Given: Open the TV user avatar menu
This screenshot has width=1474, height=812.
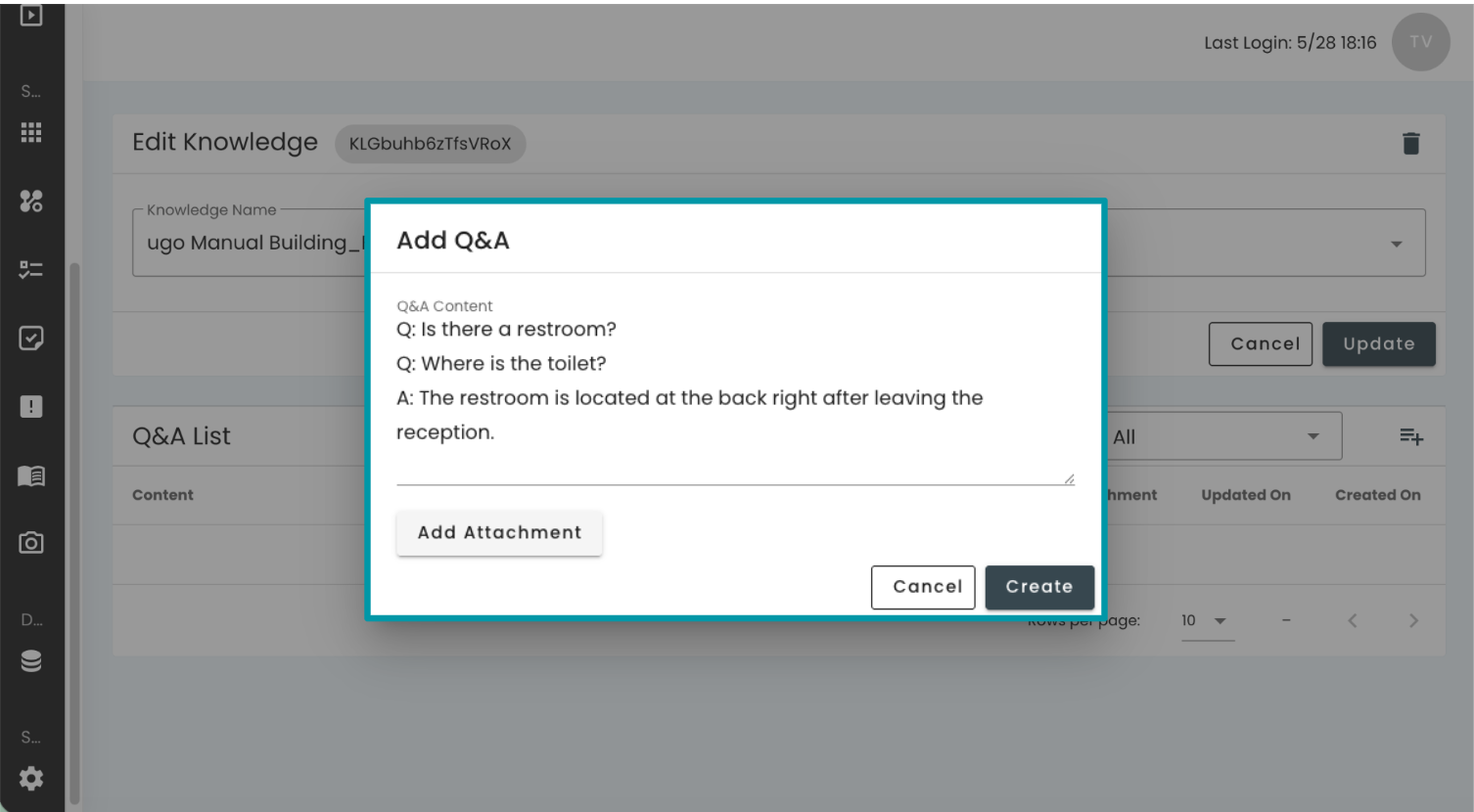Looking at the screenshot, I should [x=1420, y=42].
